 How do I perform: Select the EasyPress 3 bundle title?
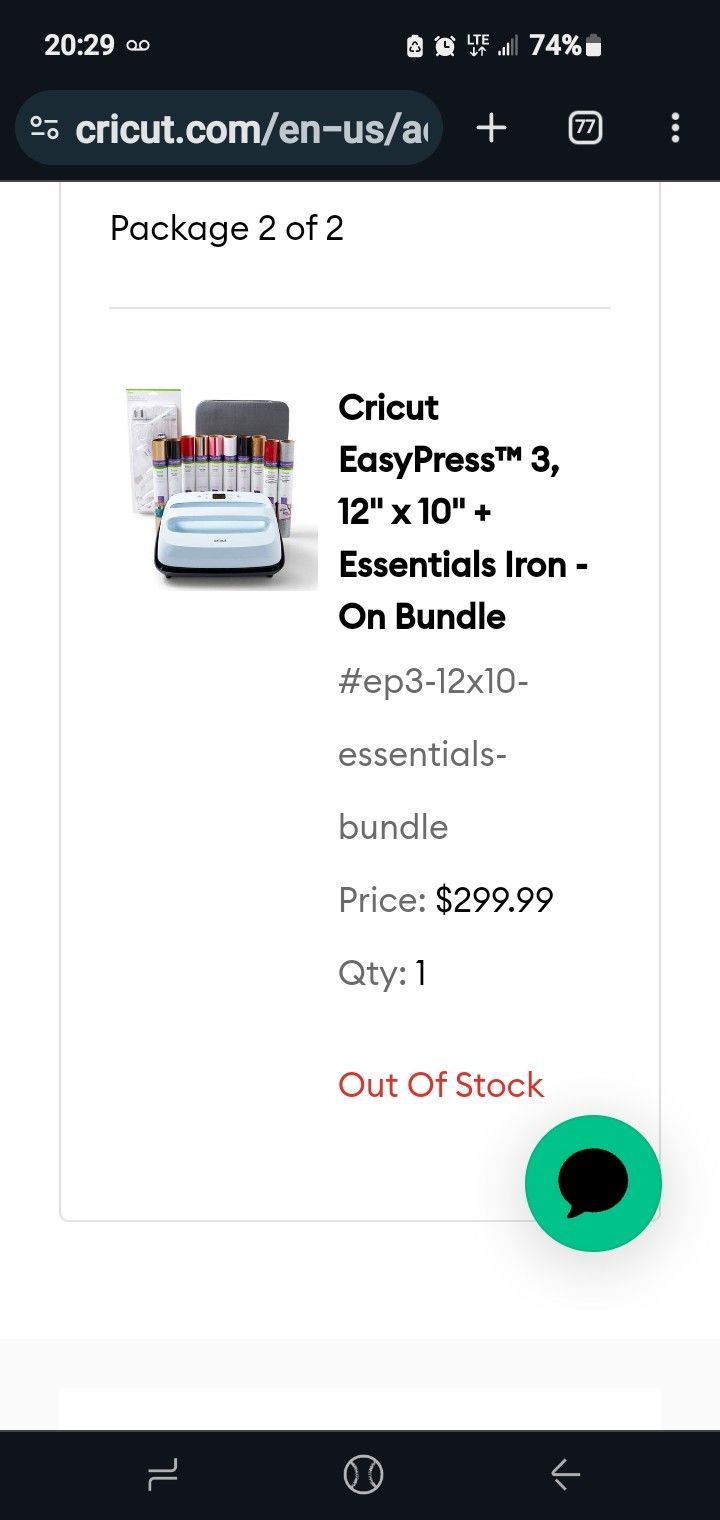(x=464, y=511)
